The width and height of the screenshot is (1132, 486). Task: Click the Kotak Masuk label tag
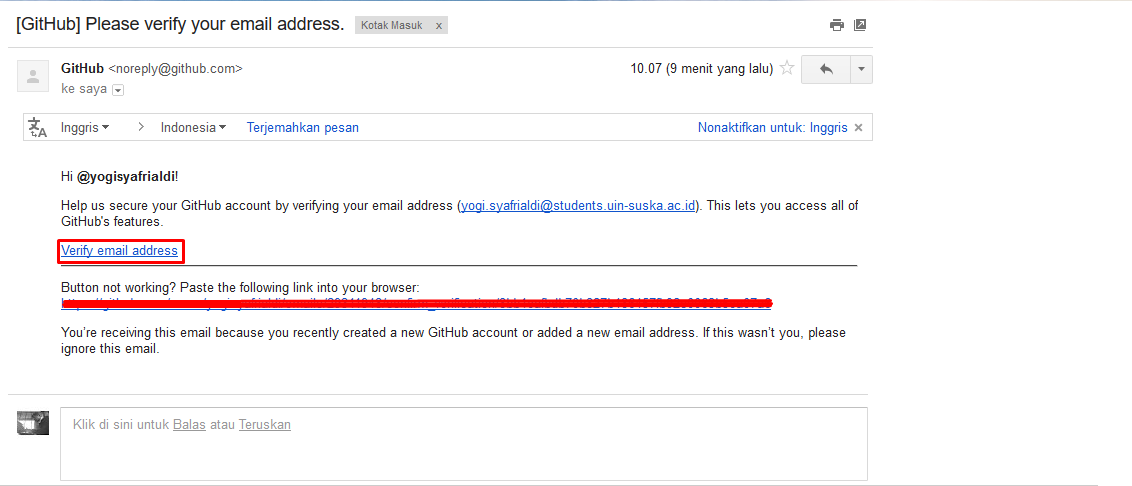pyautogui.click(x=391, y=25)
